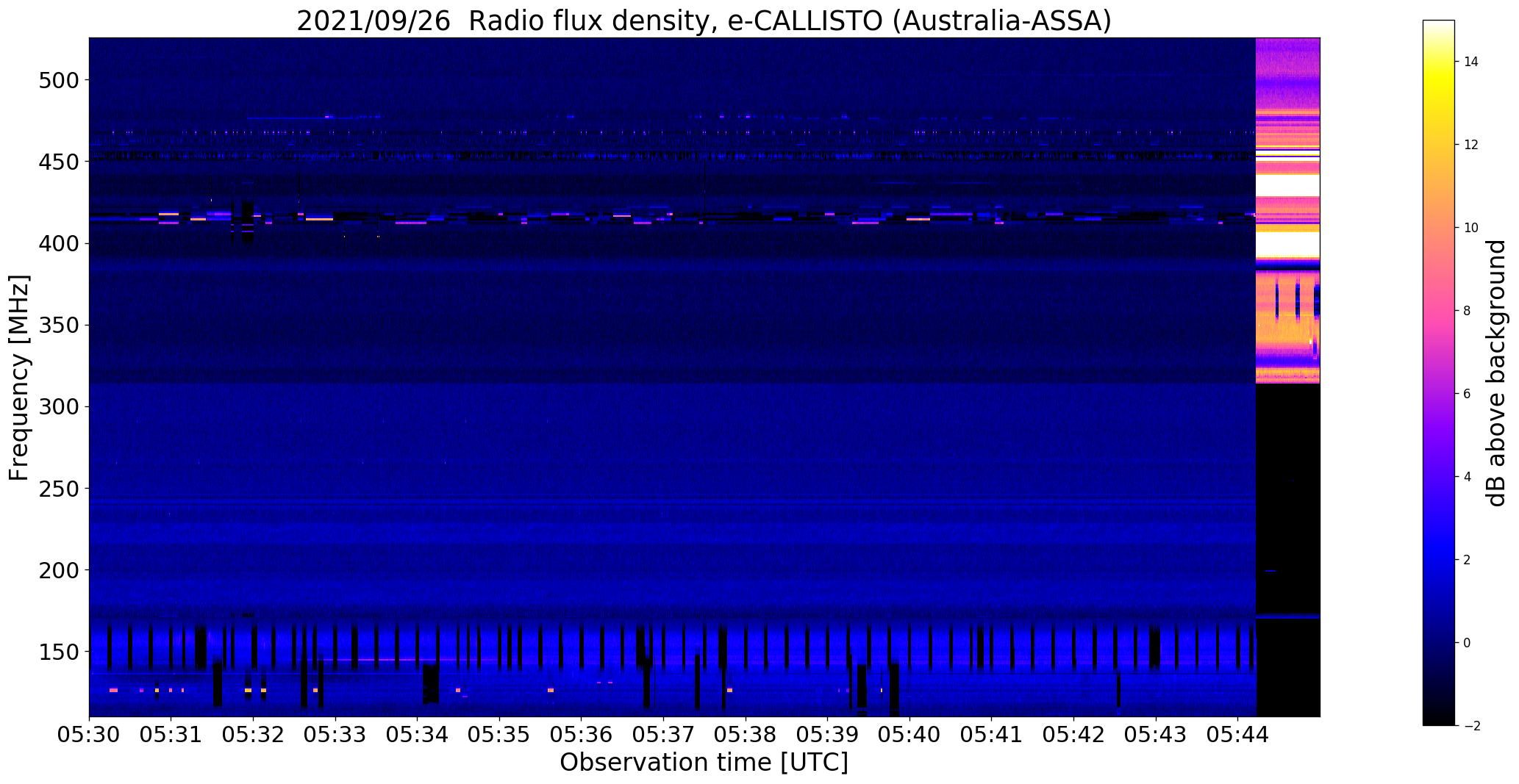Click the 05:33 time tick label
This screenshot has width=1519, height=784.
pos(336,735)
